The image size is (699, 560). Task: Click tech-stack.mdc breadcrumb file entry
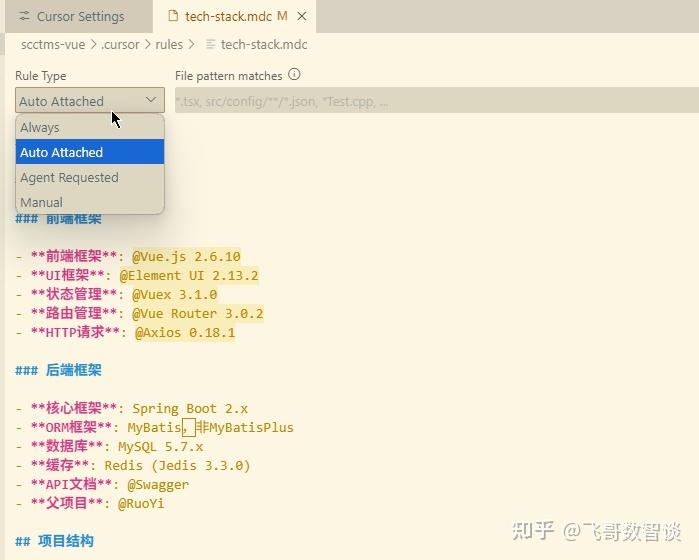(264, 45)
